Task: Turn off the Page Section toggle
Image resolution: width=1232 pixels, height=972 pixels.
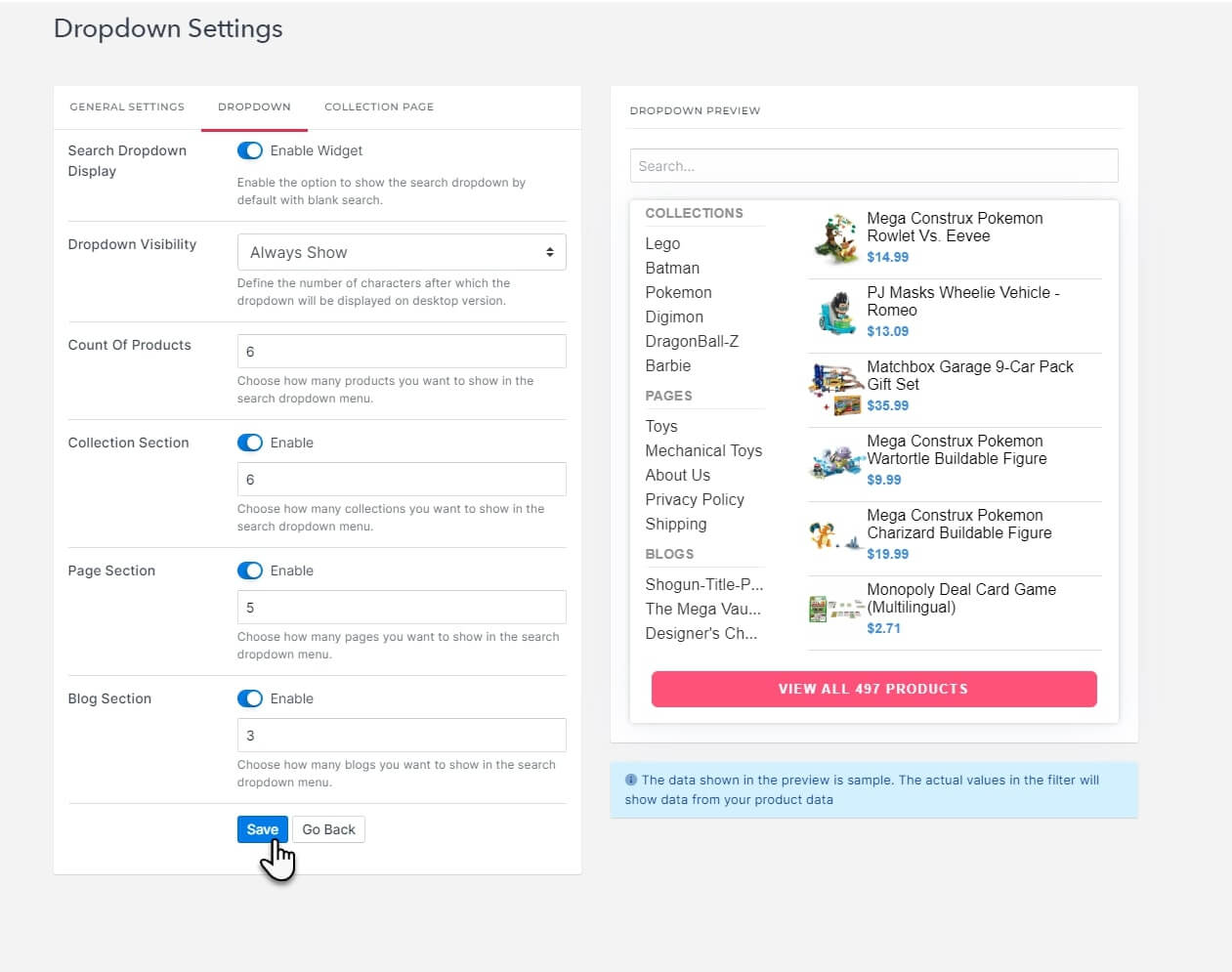Action: 250,570
